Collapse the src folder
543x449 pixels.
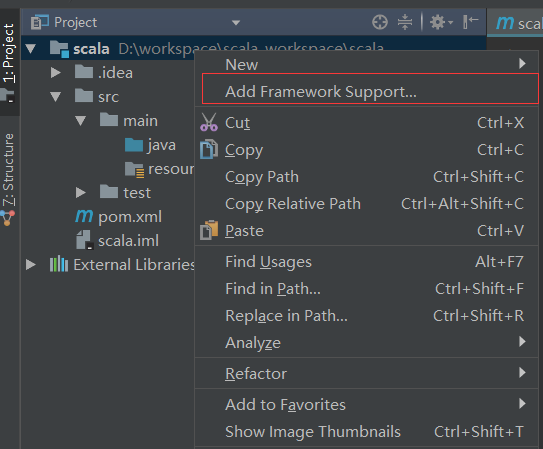click(55, 97)
